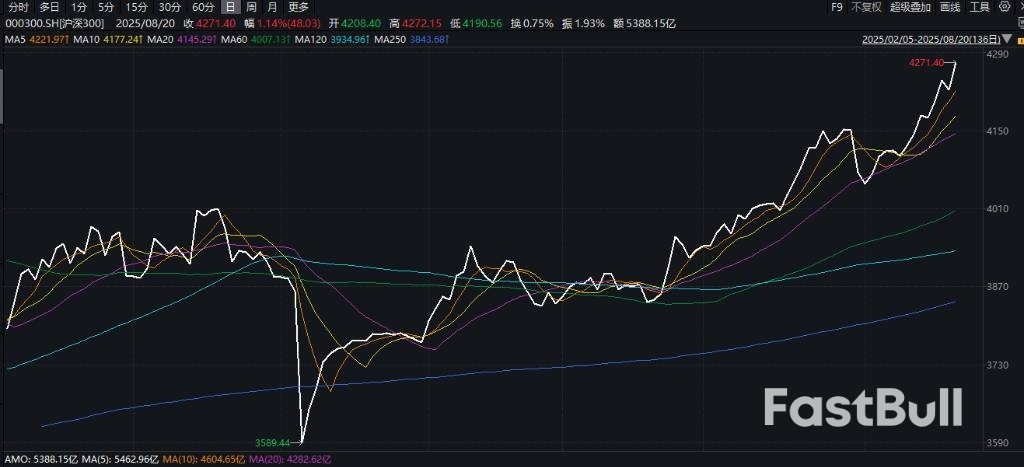This screenshot has height=467, width=1024.
Task: Expand the 更多 more periods menu
Action: pos(298,7)
